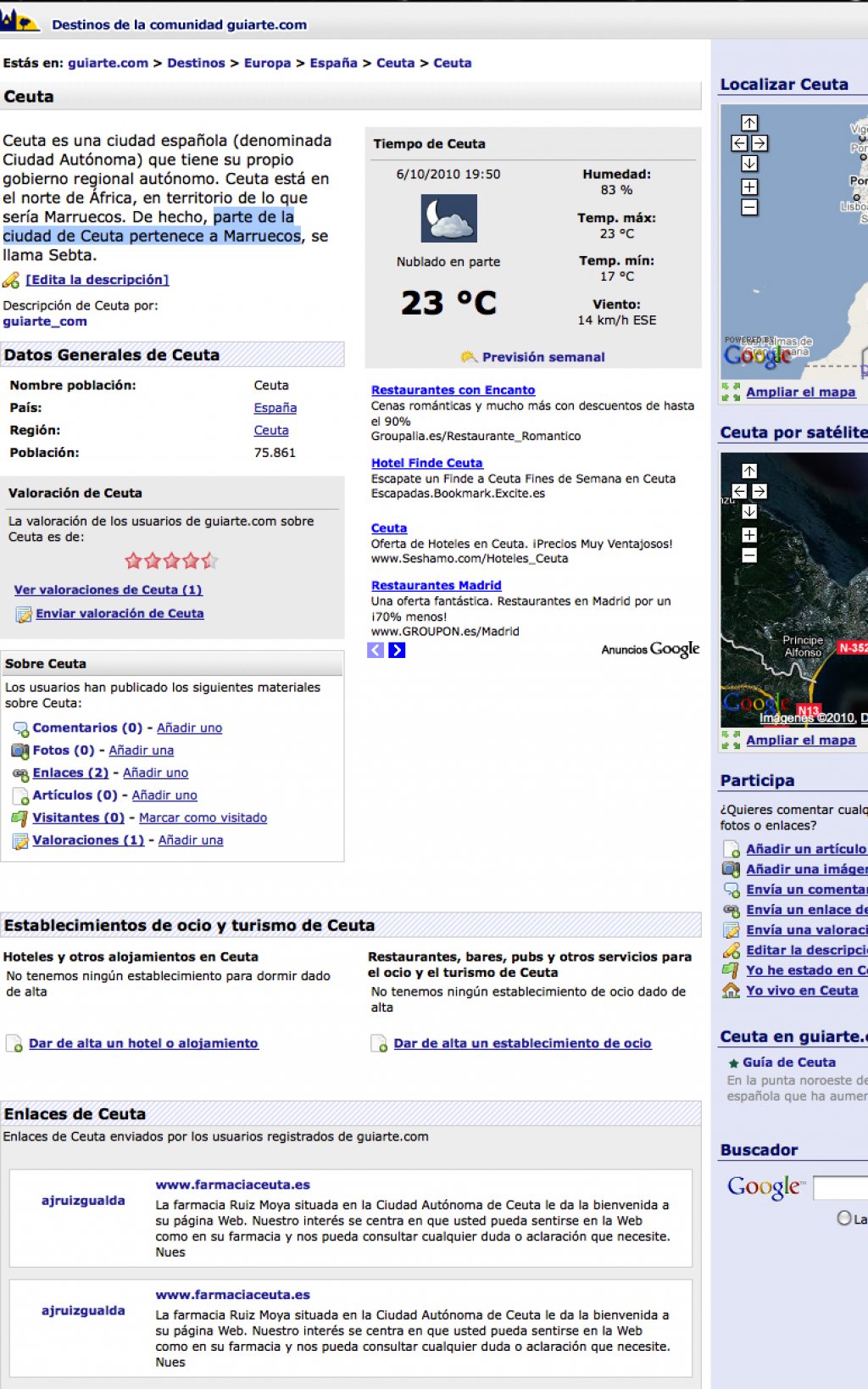Image resolution: width=868 pixels, height=1389 pixels.
Task: Pan up in the satellite map
Action: [x=749, y=471]
